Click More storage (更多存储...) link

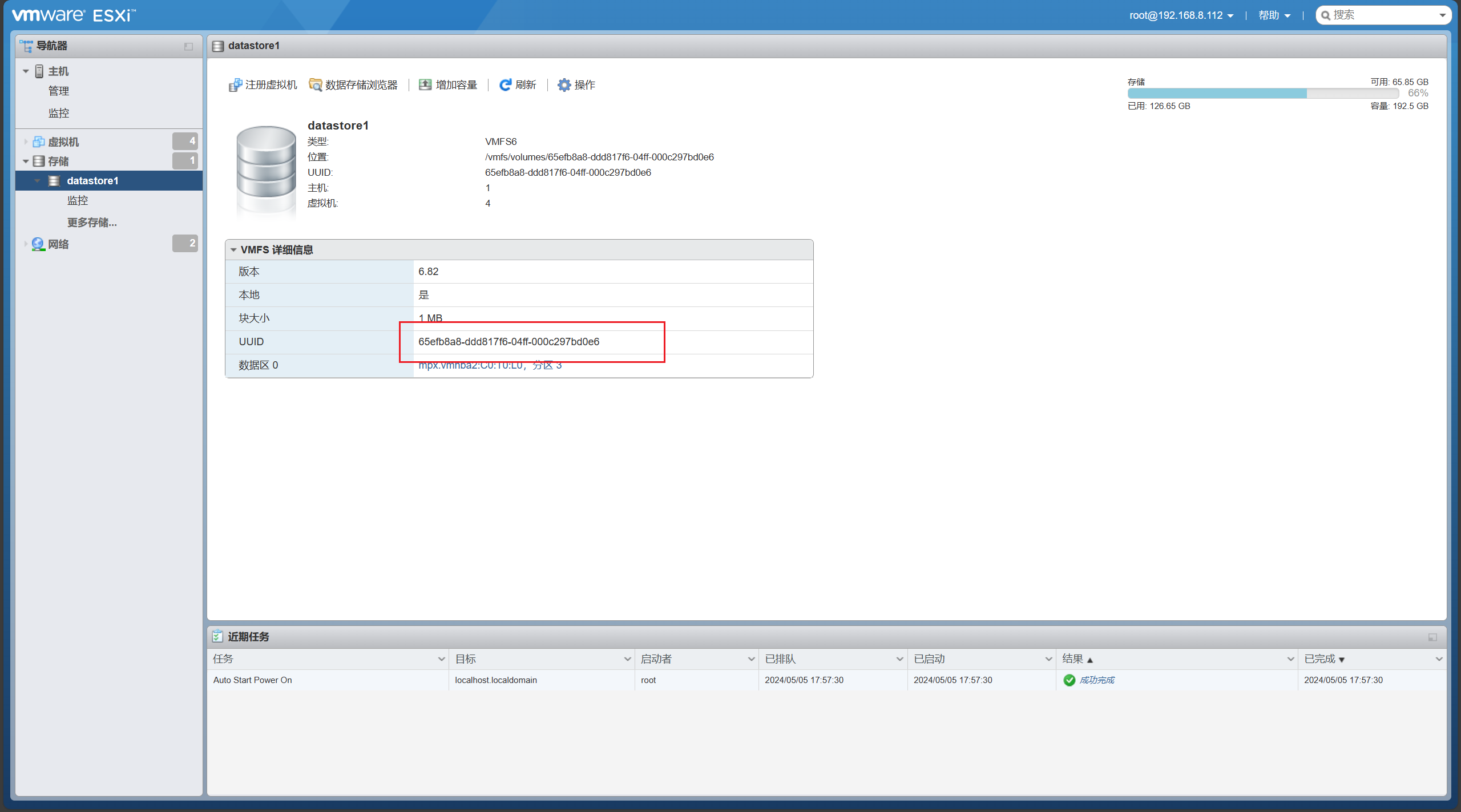[x=92, y=223]
